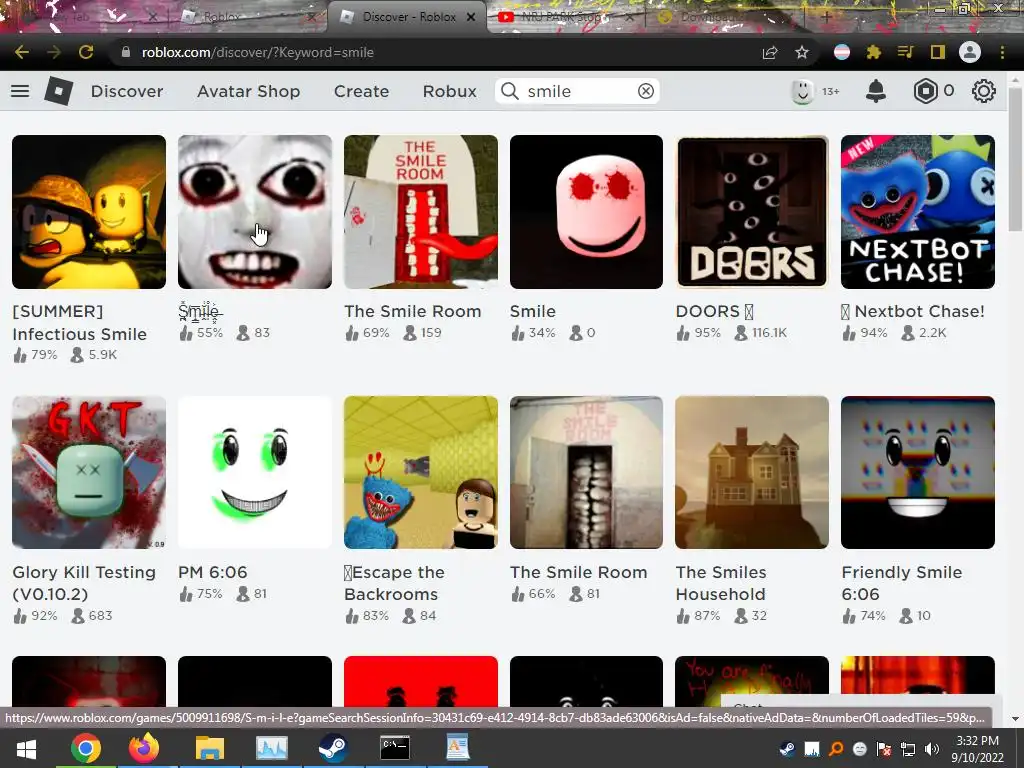Open the Avatar Shop page
1024x768 pixels.
pos(248,91)
